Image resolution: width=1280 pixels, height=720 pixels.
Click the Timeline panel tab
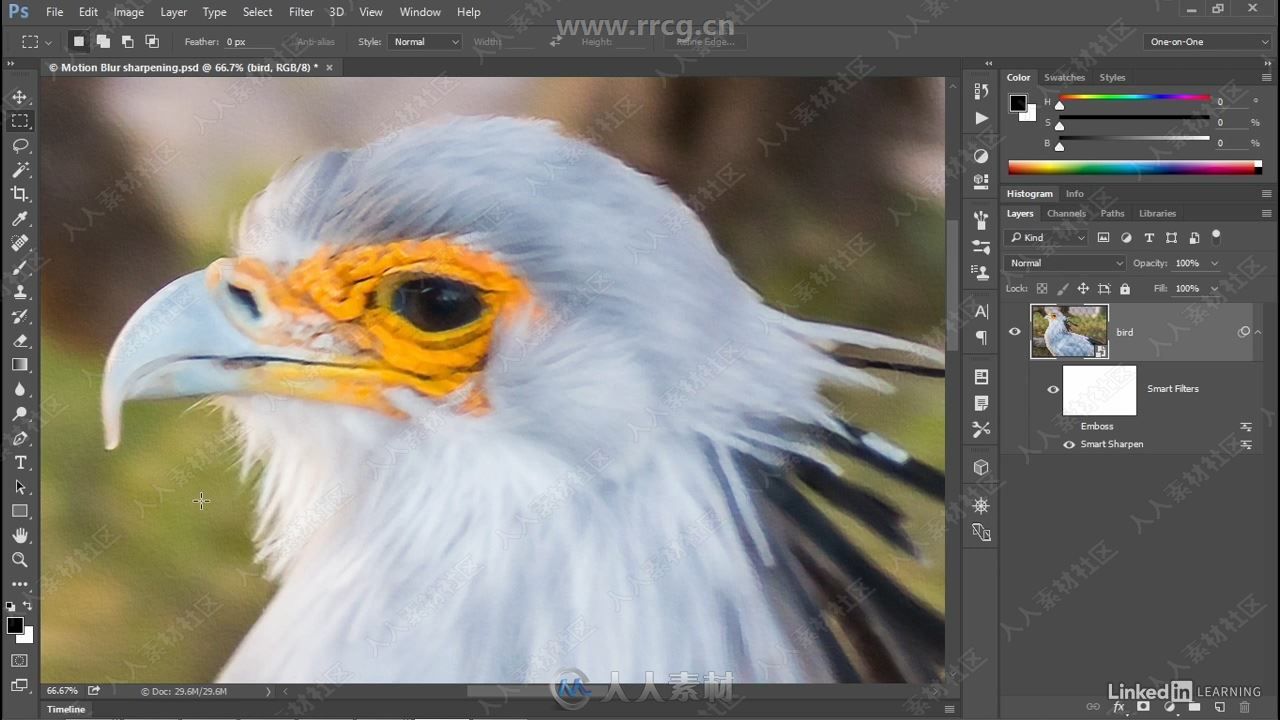click(66, 709)
